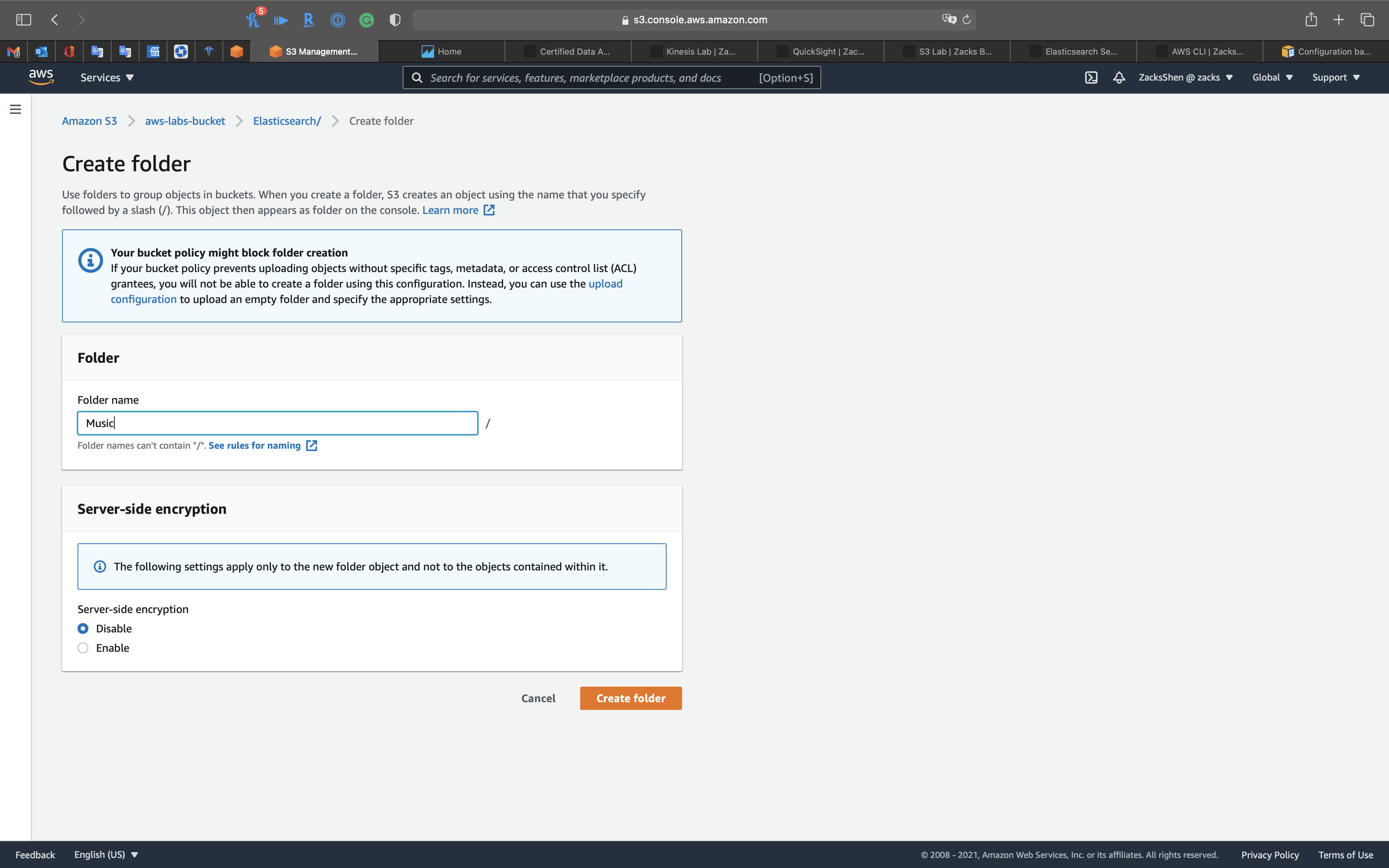Image resolution: width=1389 pixels, height=868 pixels.
Task: Select the Disable encryption radio button
Action: click(x=83, y=629)
